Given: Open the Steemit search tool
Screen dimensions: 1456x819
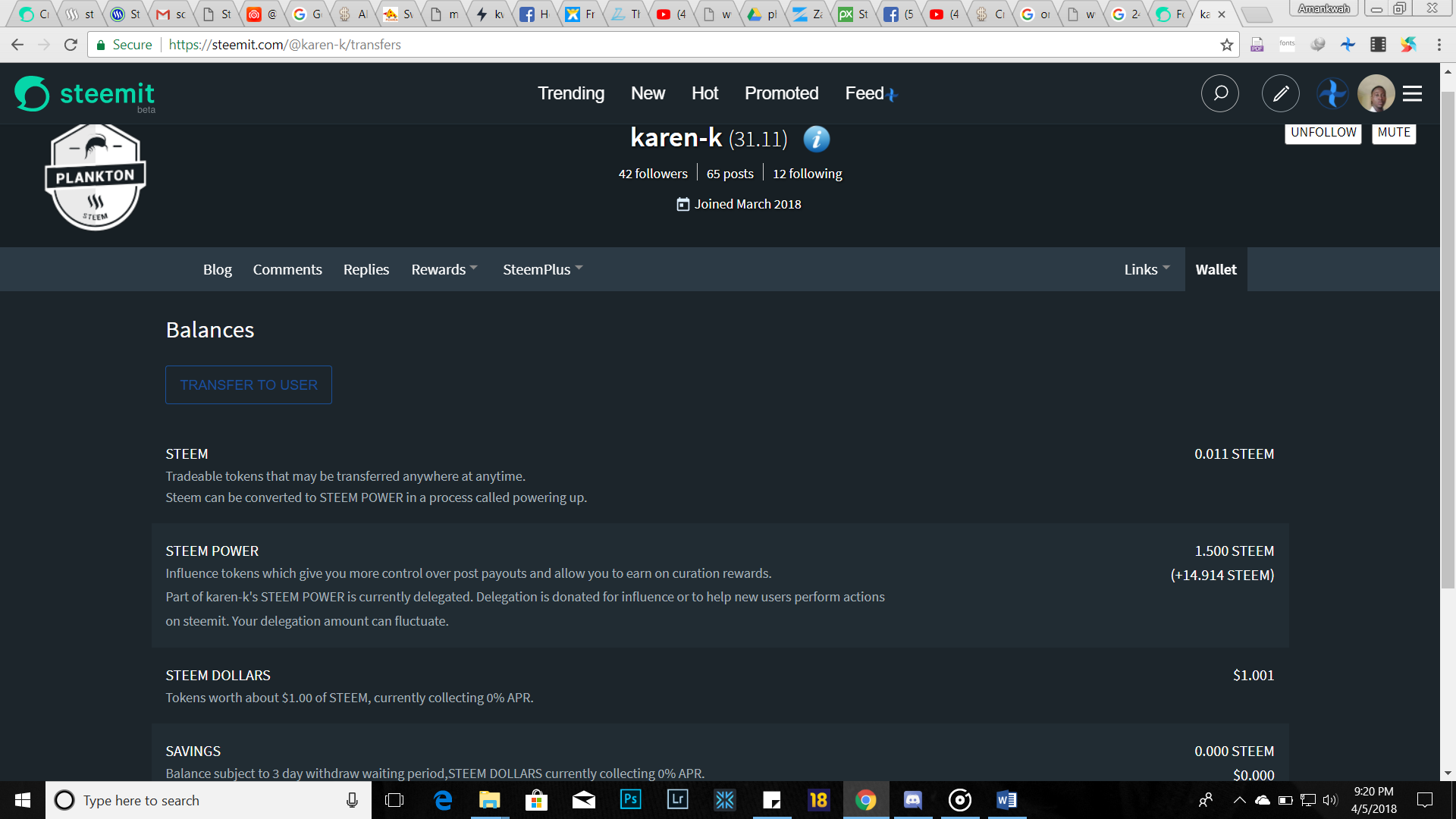Looking at the screenshot, I should 1219,93.
